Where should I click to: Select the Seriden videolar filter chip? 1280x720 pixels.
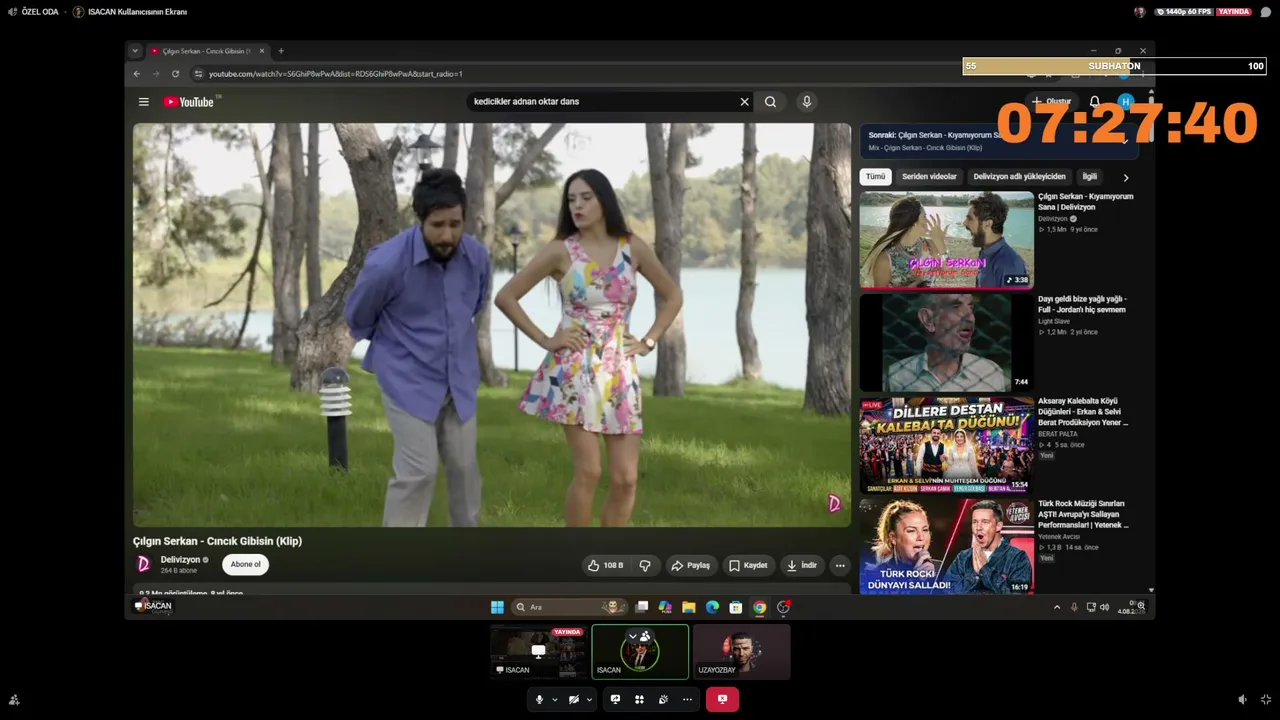929,177
